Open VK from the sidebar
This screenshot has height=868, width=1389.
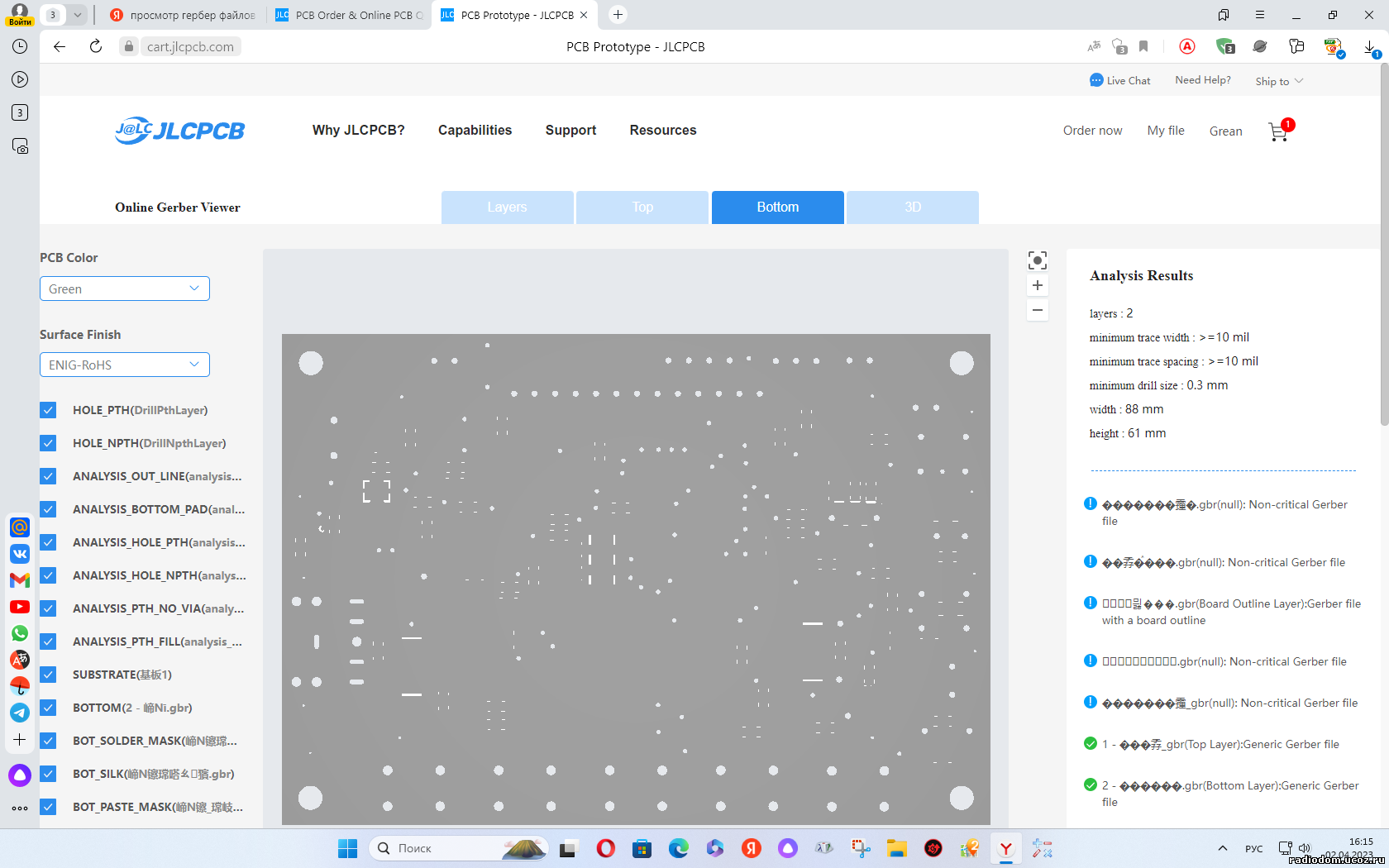point(20,554)
